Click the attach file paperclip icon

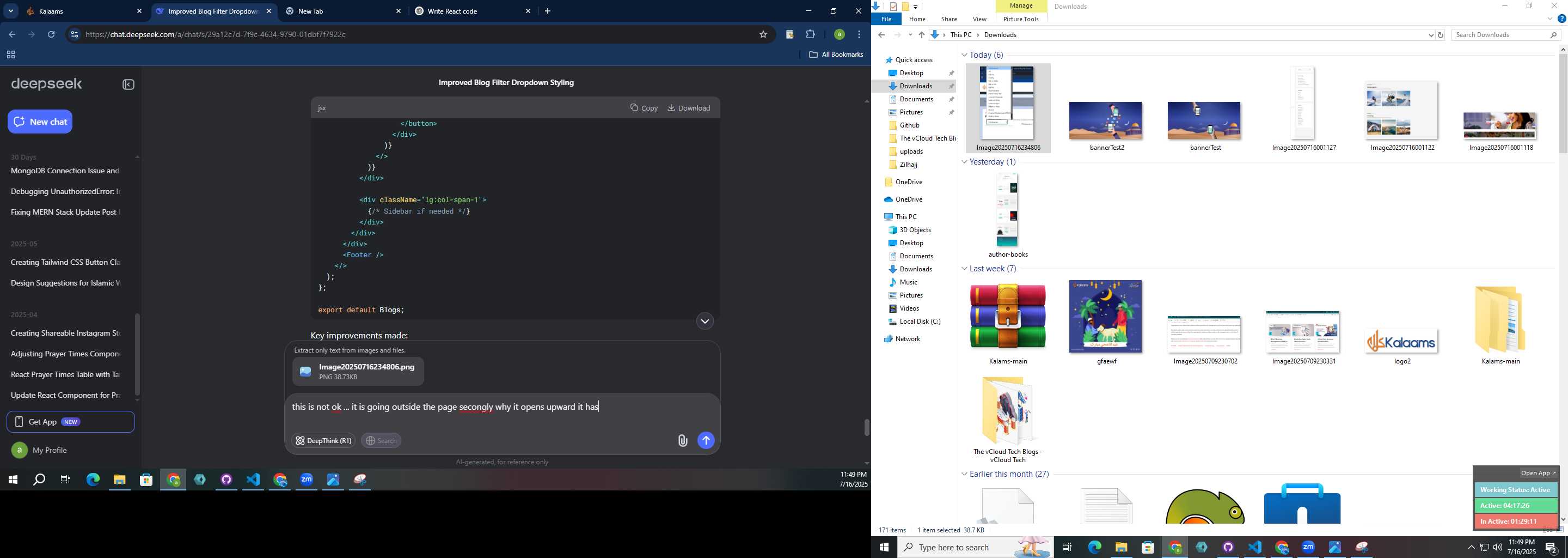[682, 441]
